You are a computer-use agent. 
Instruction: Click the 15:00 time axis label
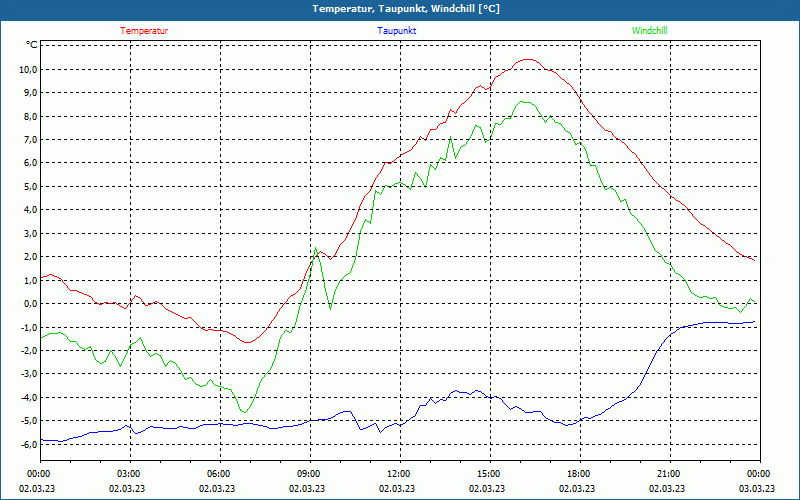490,474
